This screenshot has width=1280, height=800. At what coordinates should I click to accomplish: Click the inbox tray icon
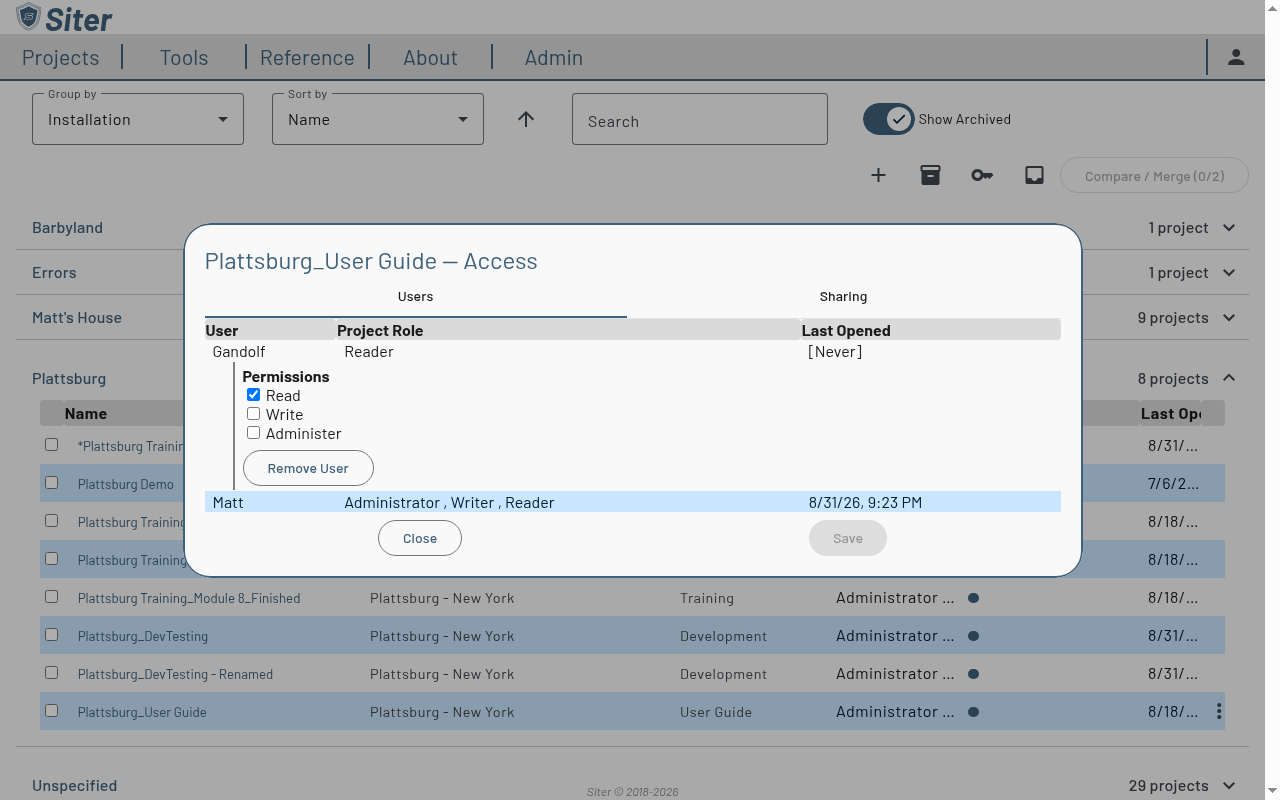point(1034,175)
